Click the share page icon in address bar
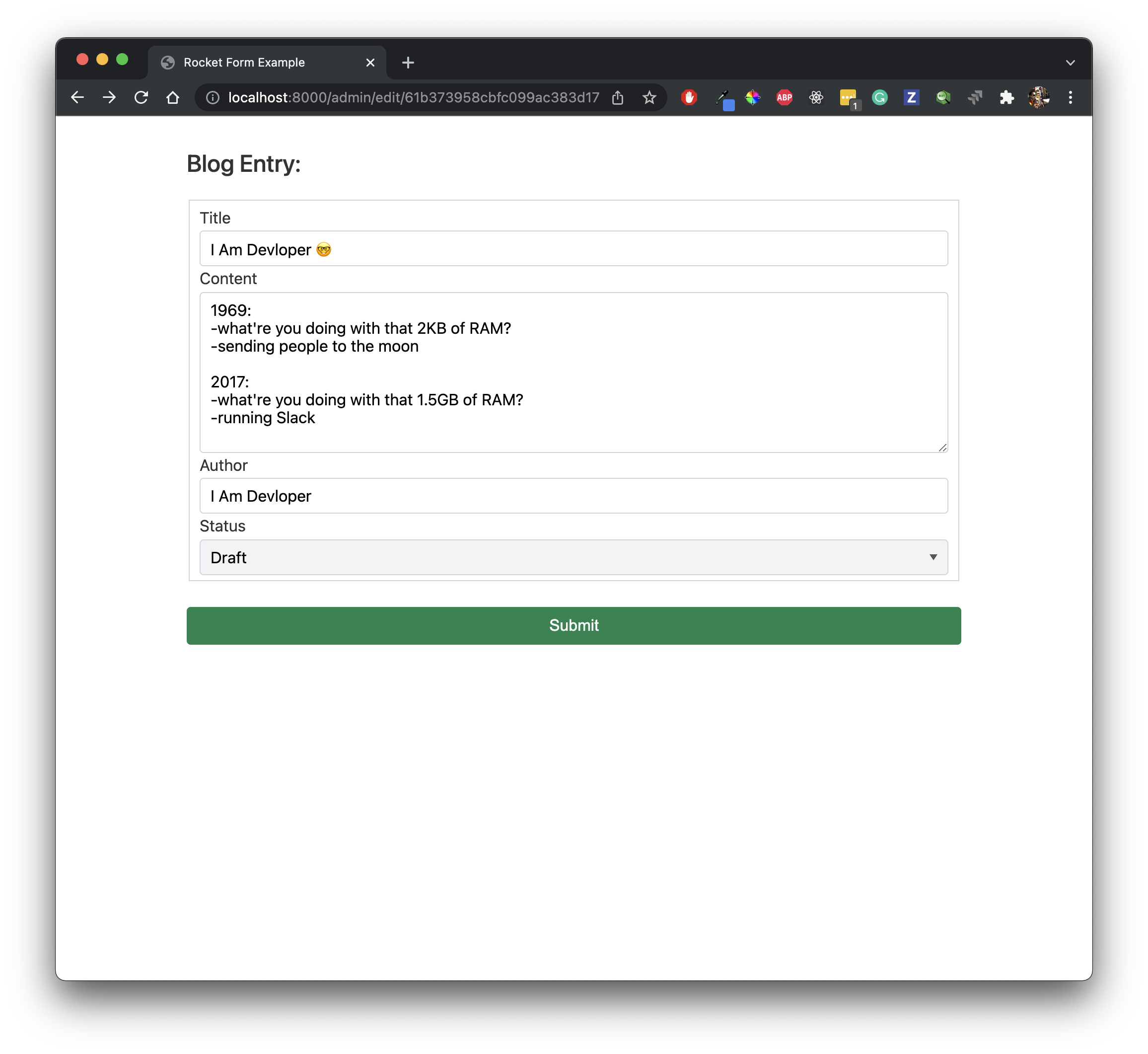 pyautogui.click(x=617, y=97)
